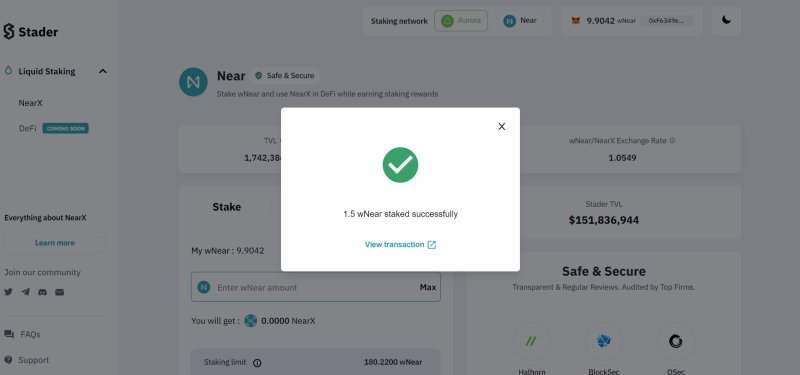
Task: Collapse the Liquid Staking section
Action: click(x=103, y=71)
